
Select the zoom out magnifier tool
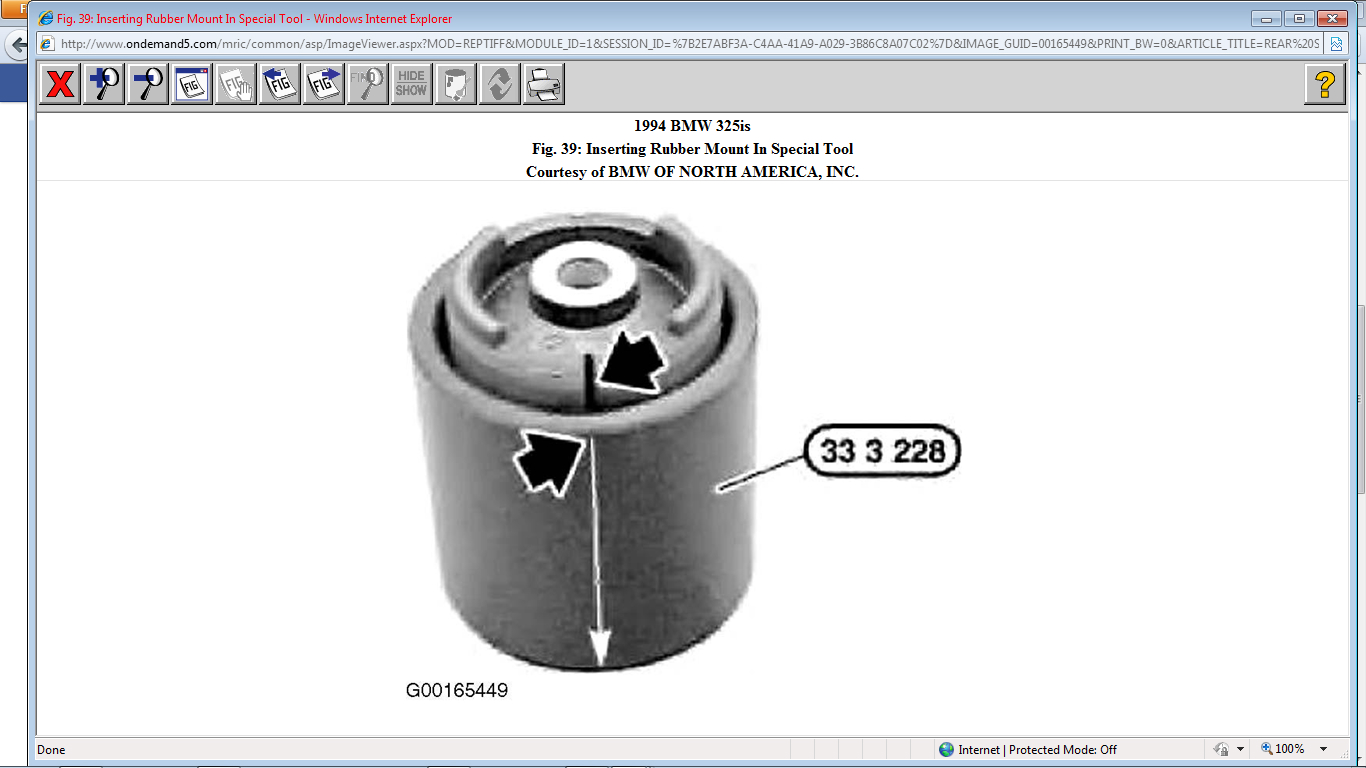(147, 84)
